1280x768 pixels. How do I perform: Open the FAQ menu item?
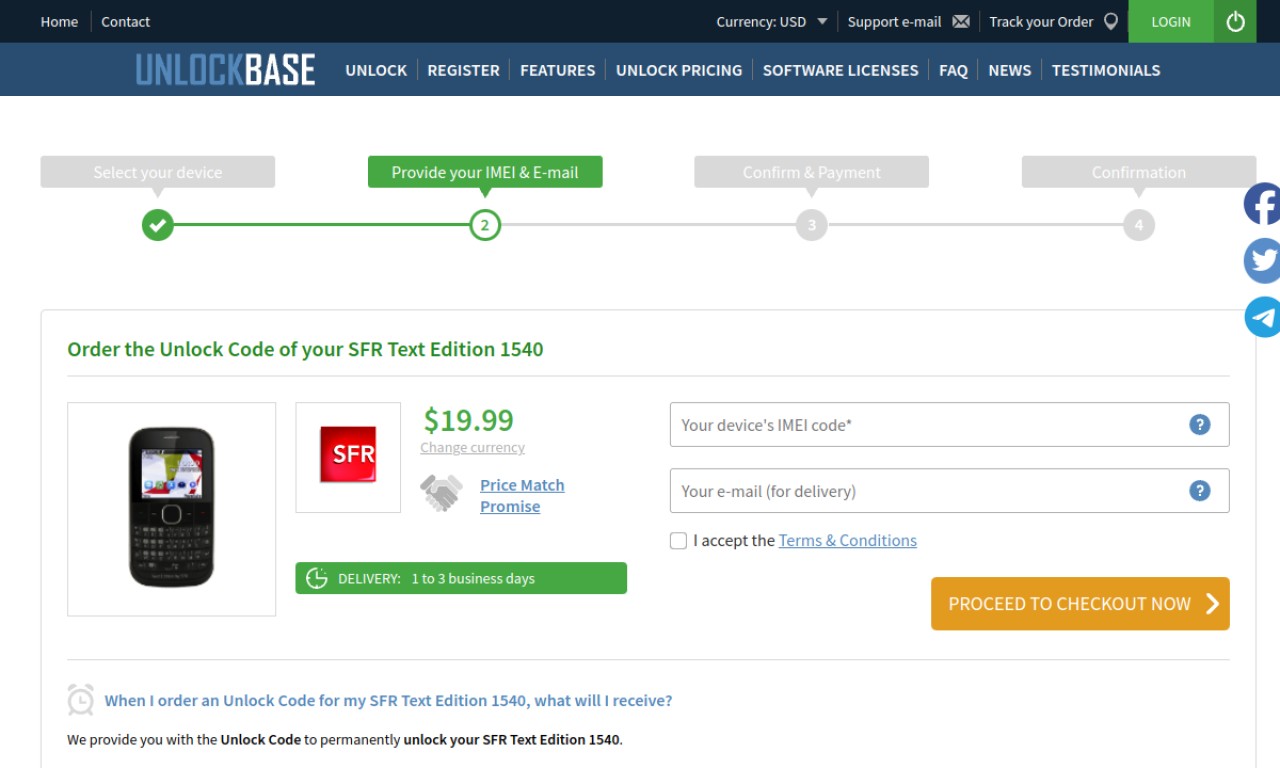point(953,70)
